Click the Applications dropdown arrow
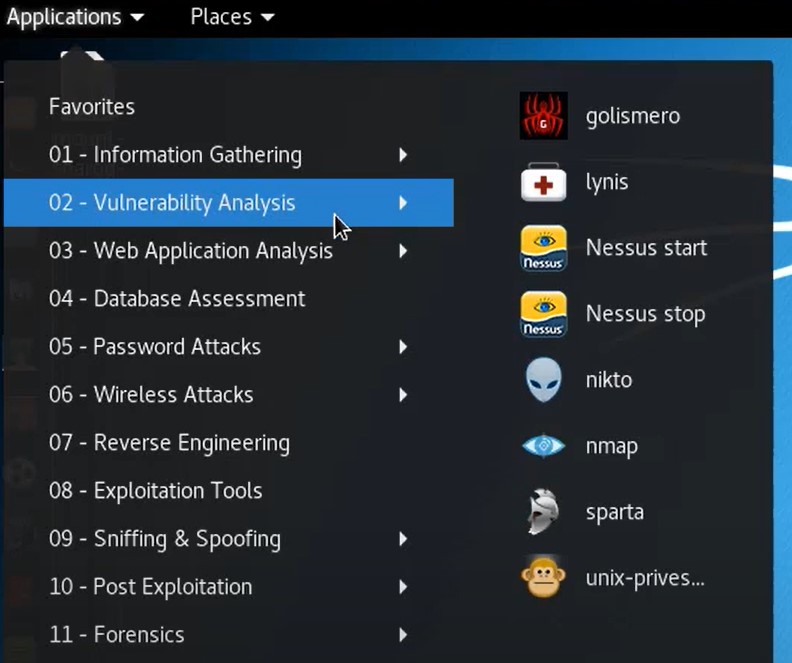This screenshot has width=792, height=663. [137, 18]
